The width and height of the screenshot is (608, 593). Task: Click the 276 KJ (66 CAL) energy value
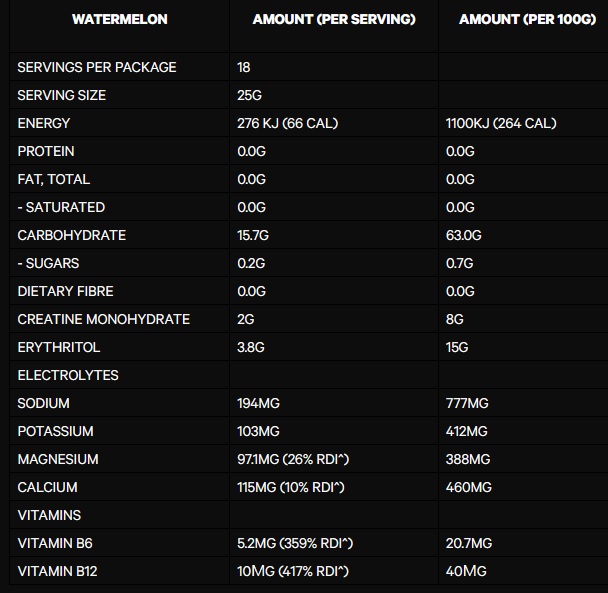coord(288,123)
